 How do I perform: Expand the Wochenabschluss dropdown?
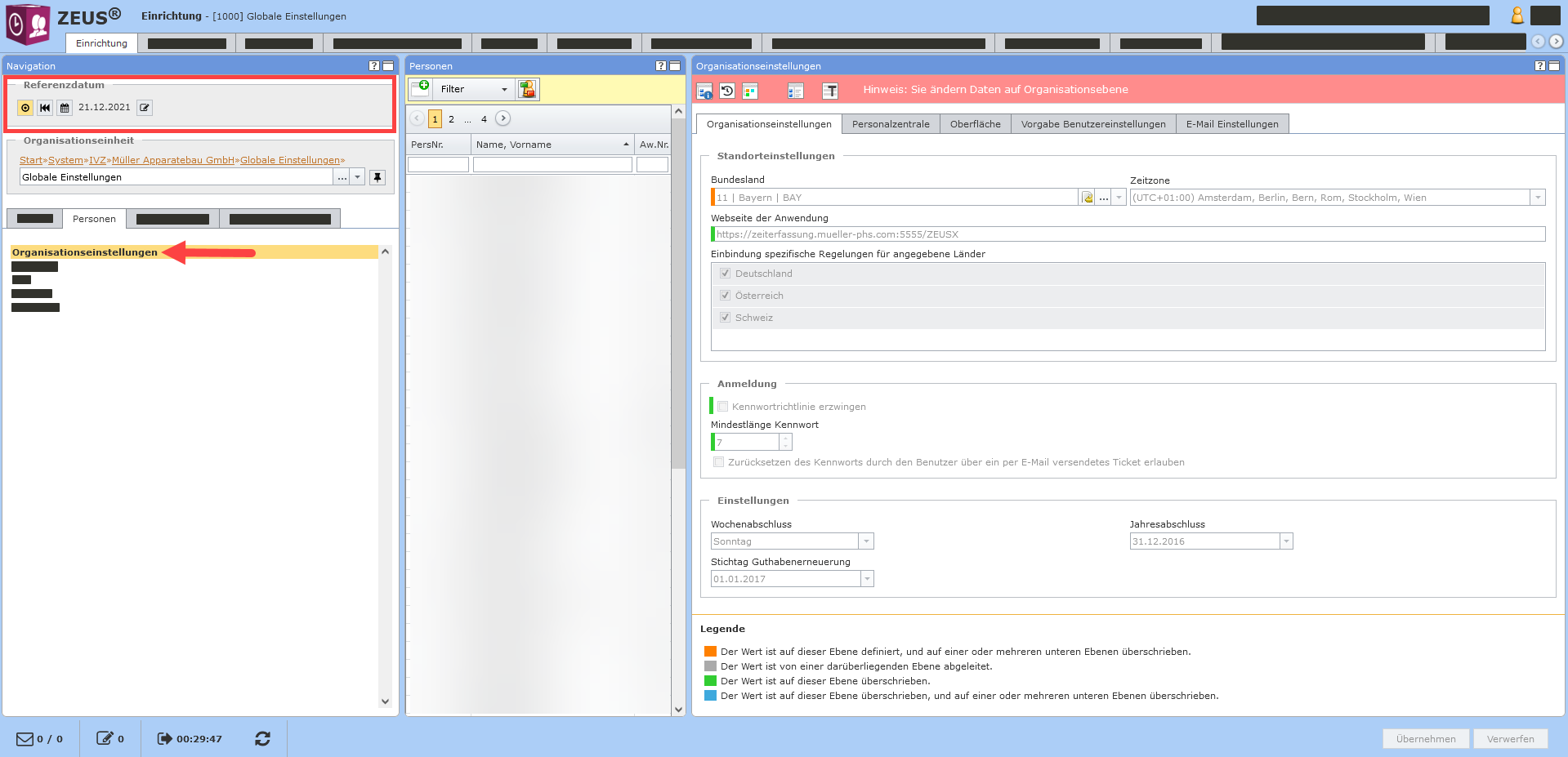(x=865, y=541)
